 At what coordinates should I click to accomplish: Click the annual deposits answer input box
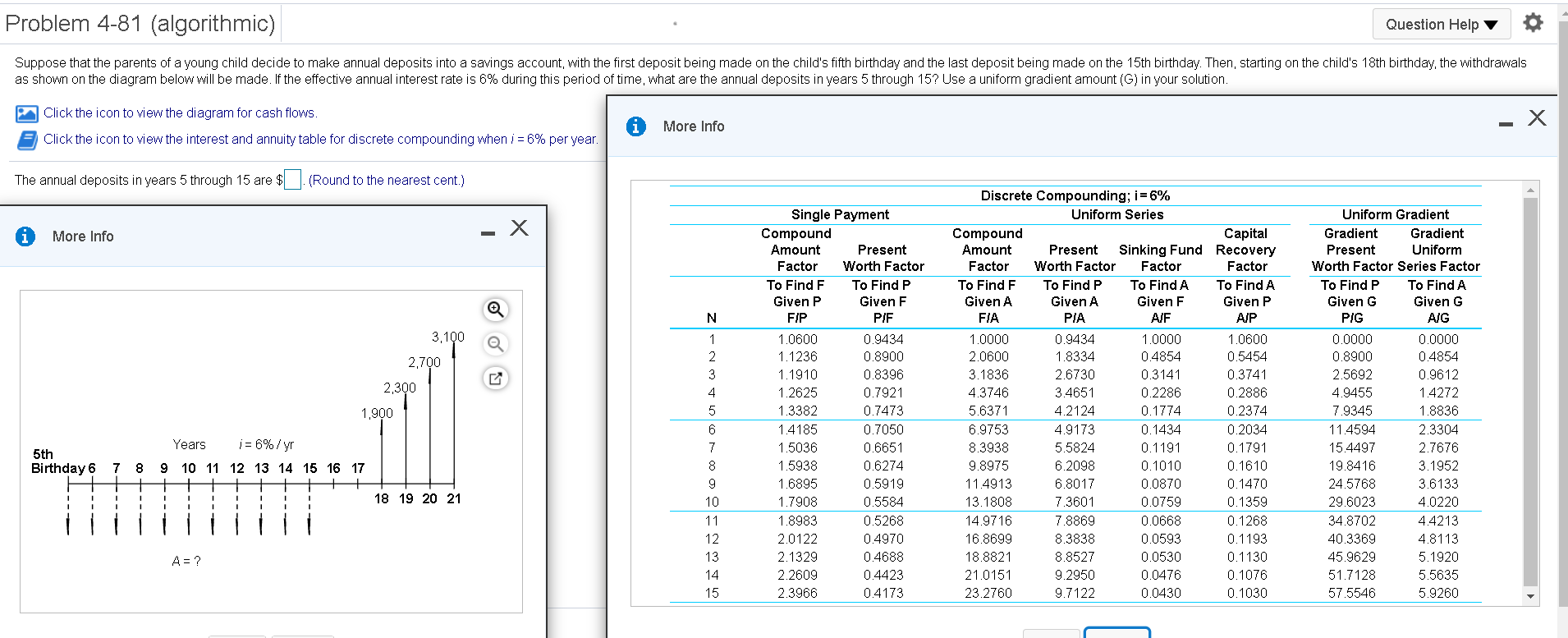[x=292, y=180]
